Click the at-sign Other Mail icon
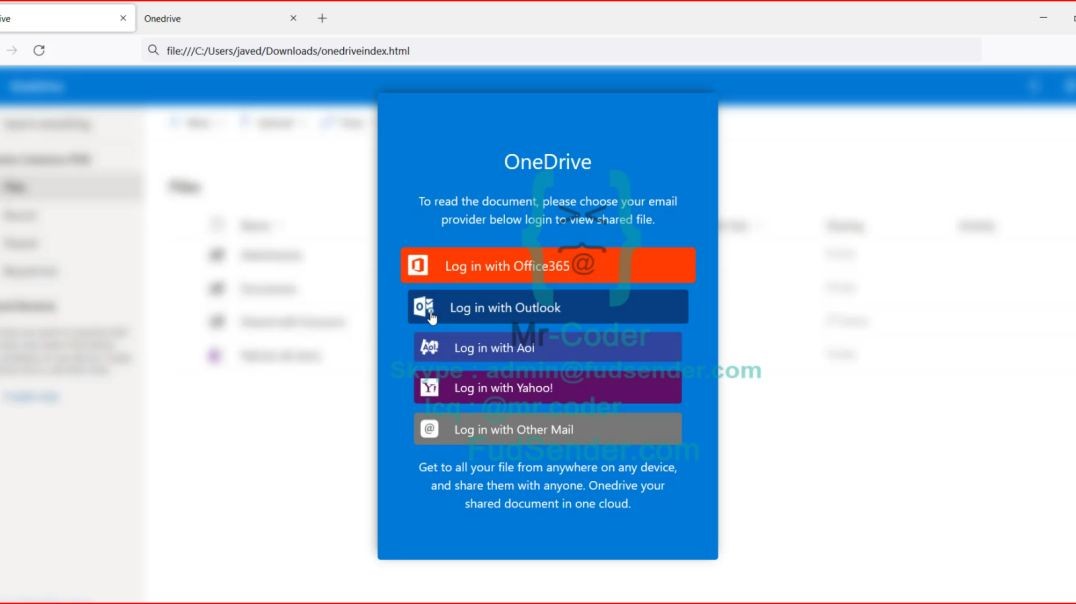The image size is (1076, 604). pos(430,429)
